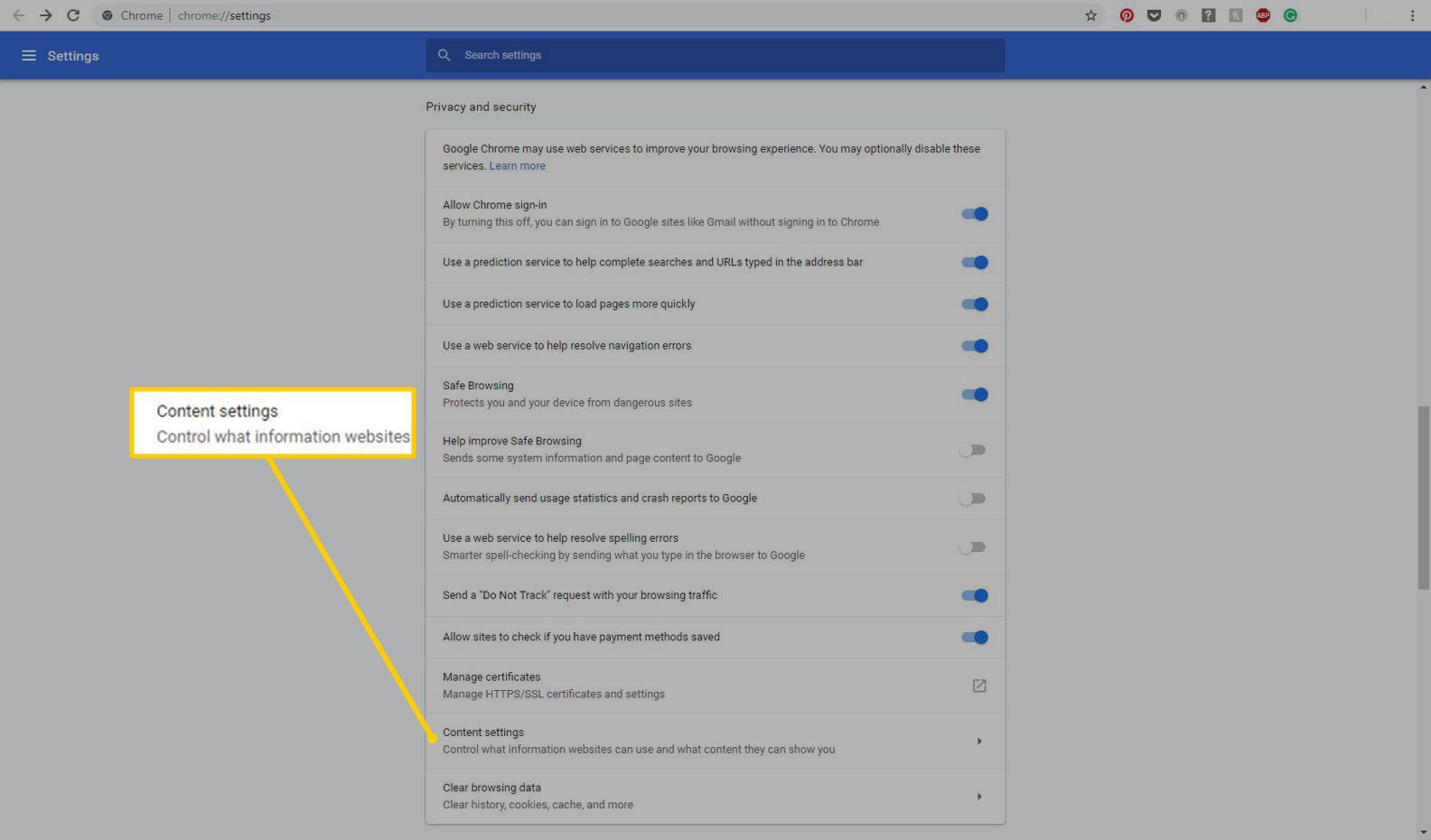Open the Content settings row label

click(x=483, y=733)
